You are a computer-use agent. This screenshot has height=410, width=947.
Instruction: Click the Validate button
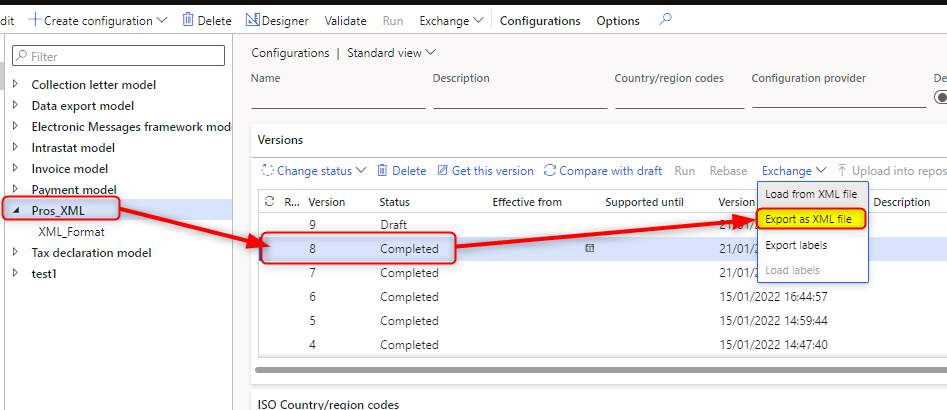coord(346,20)
